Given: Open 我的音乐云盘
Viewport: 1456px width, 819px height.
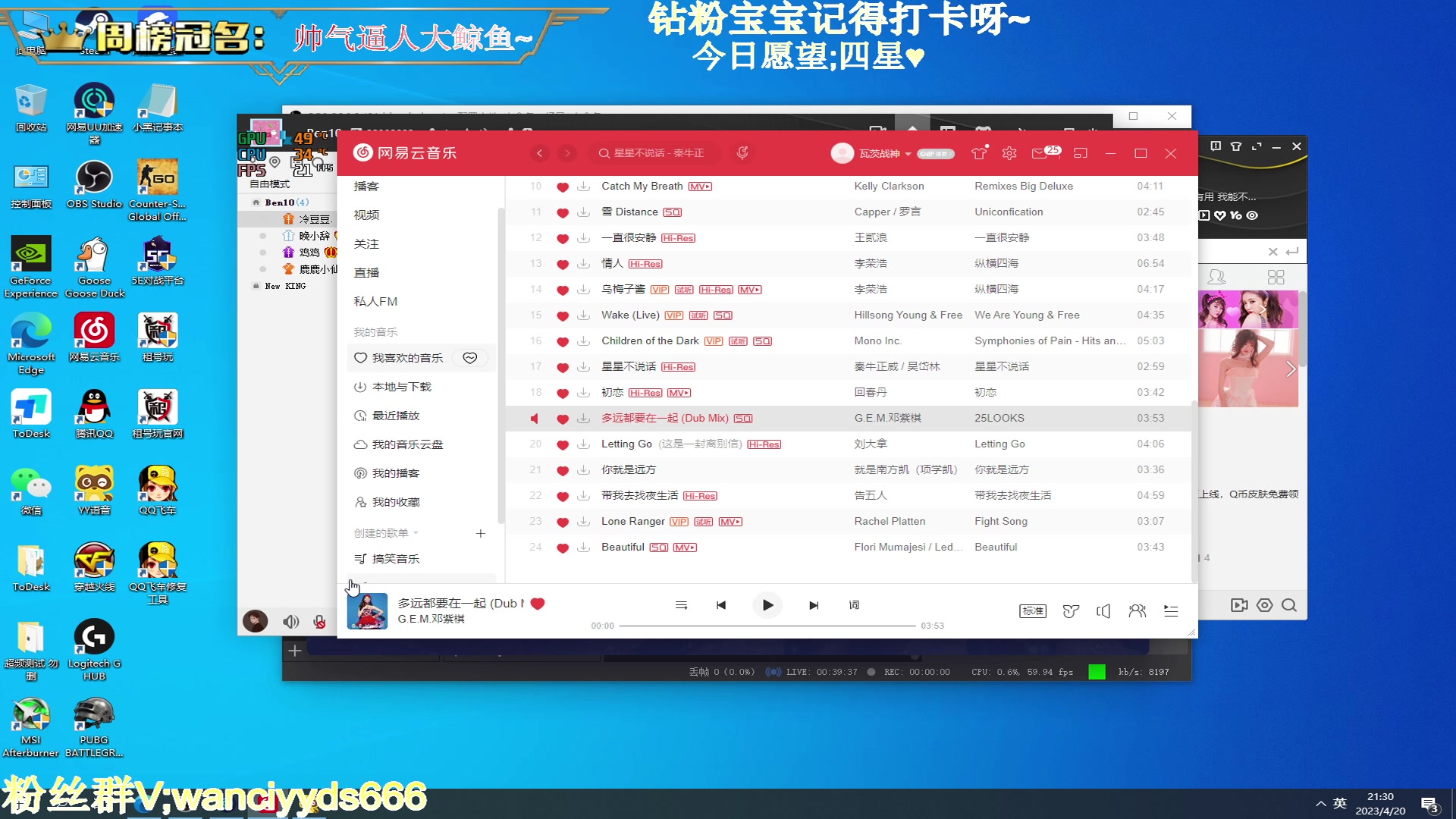Looking at the screenshot, I should 407,444.
